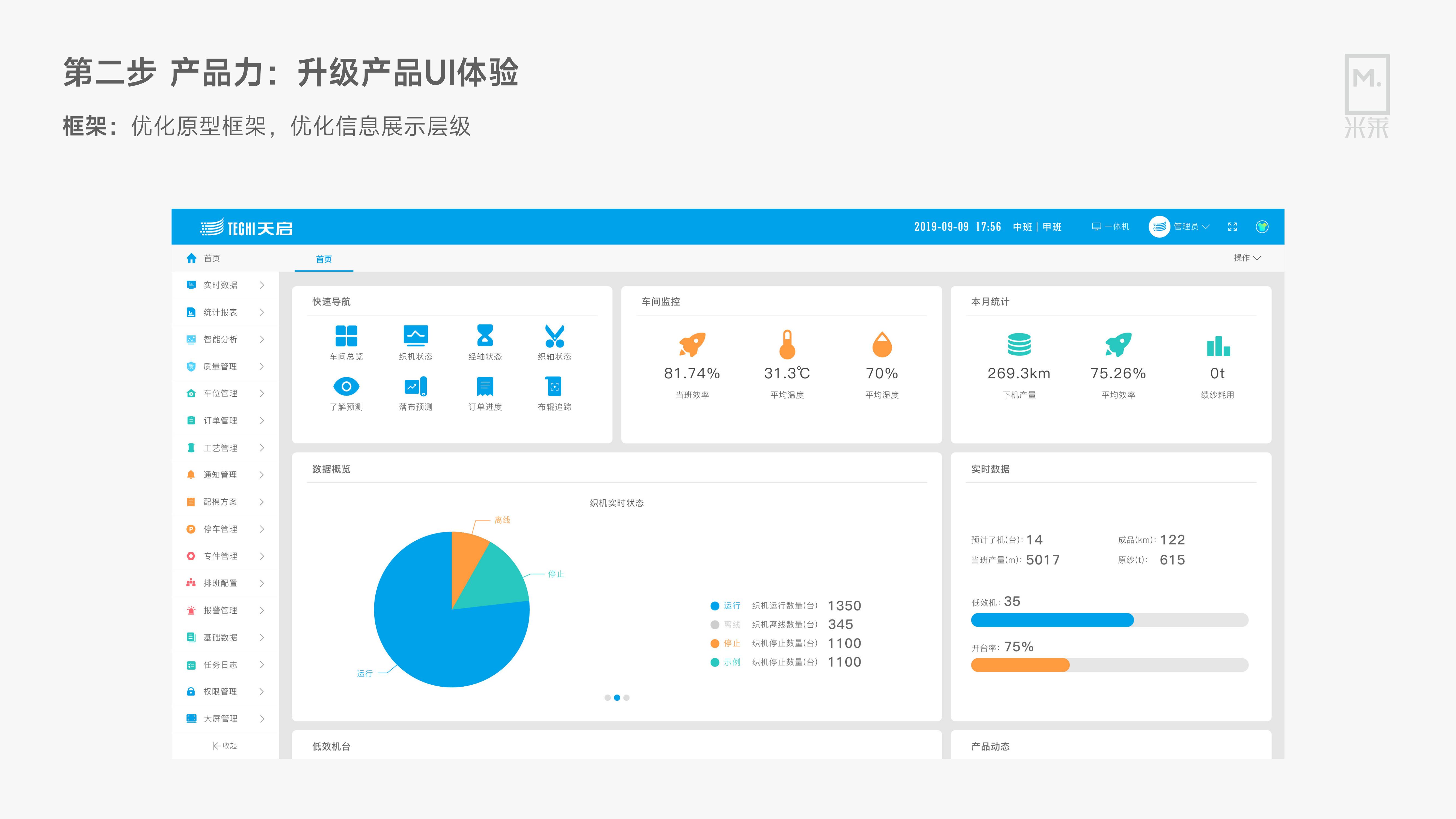Click the 开台率 orange progress bar
This screenshot has width=1456, height=819.
pyautogui.click(x=1020, y=665)
